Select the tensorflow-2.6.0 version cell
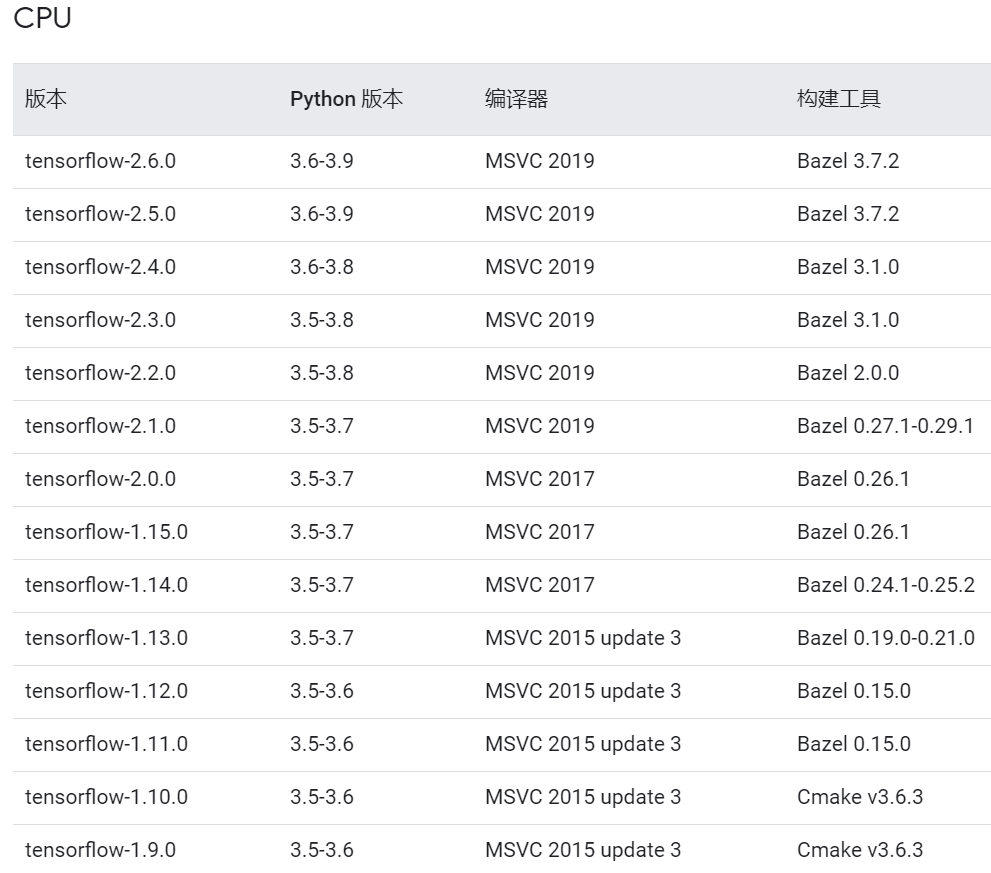Image resolution: width=991 pixels, height=873 pixels. [101, 160]
